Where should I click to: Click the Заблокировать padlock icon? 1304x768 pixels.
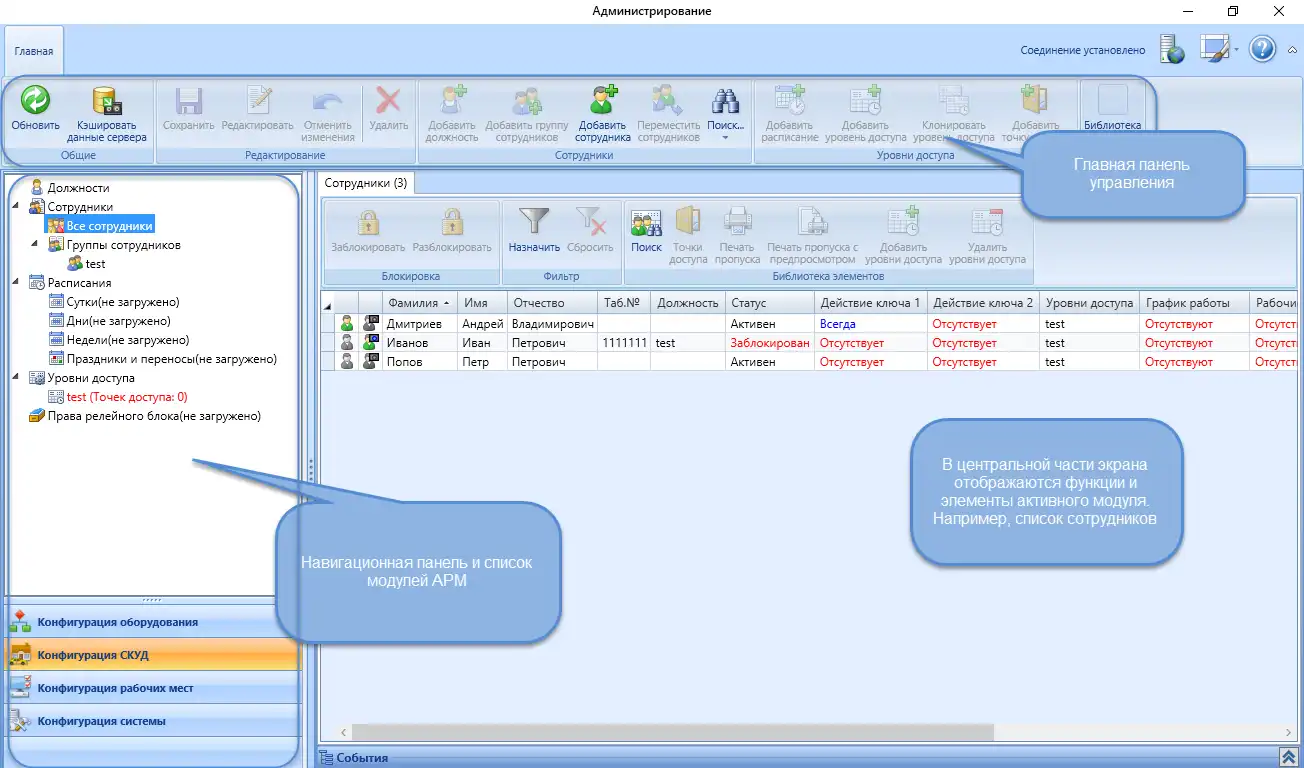tap(368, 223)
